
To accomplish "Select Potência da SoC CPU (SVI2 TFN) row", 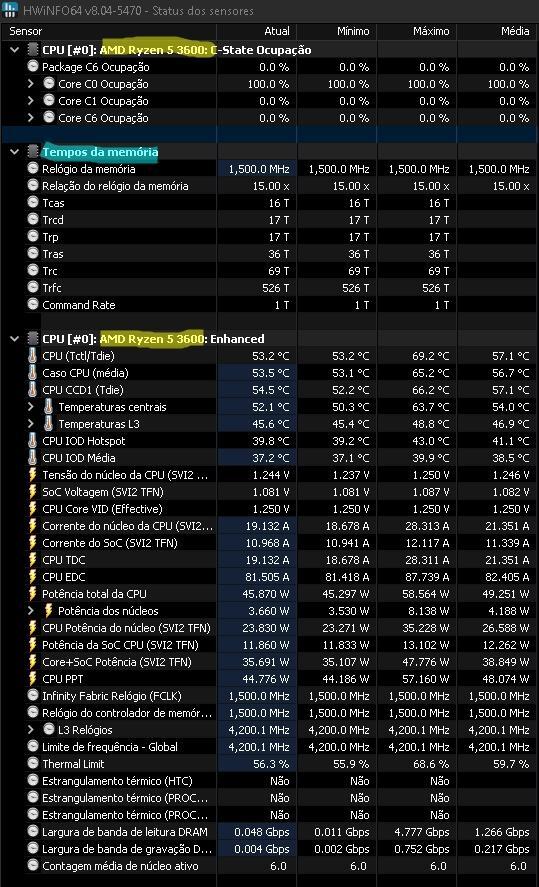I will coord(269,644).
